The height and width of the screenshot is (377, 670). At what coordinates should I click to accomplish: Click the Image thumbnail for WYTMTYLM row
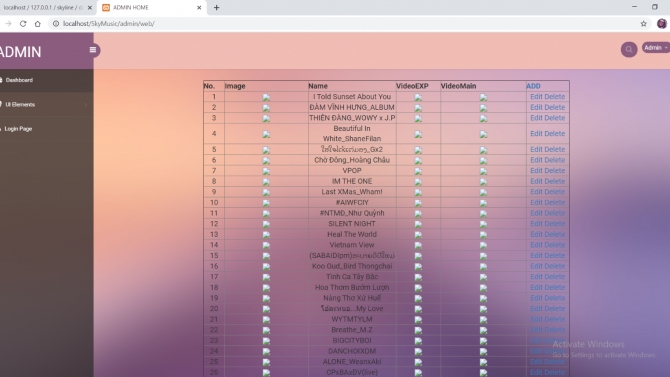click(266, 320)
